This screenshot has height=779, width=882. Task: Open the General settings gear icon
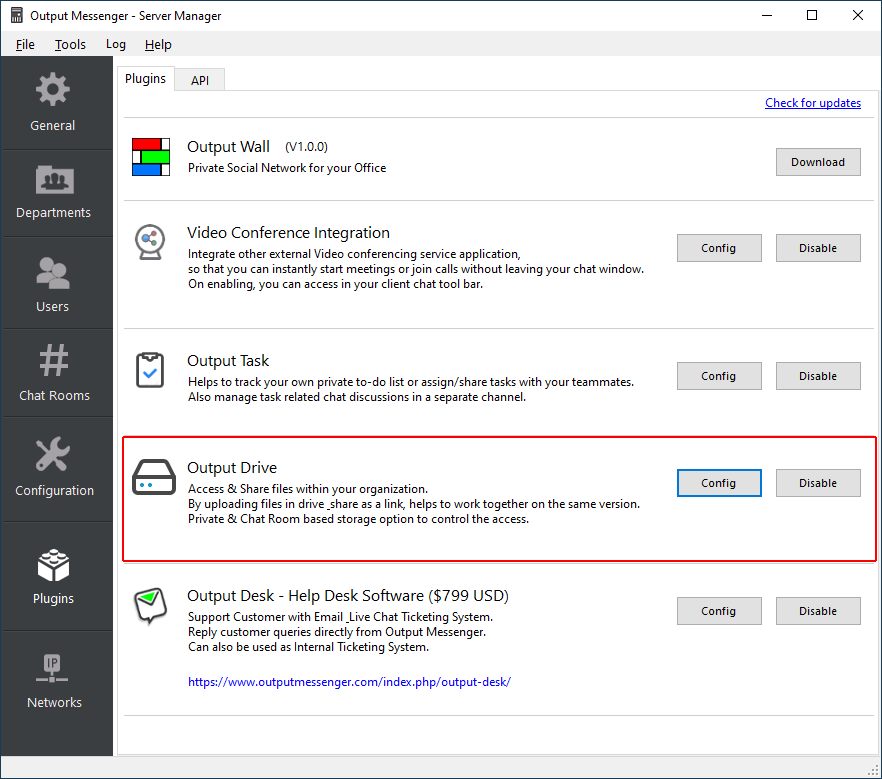[x=53, y=89]
